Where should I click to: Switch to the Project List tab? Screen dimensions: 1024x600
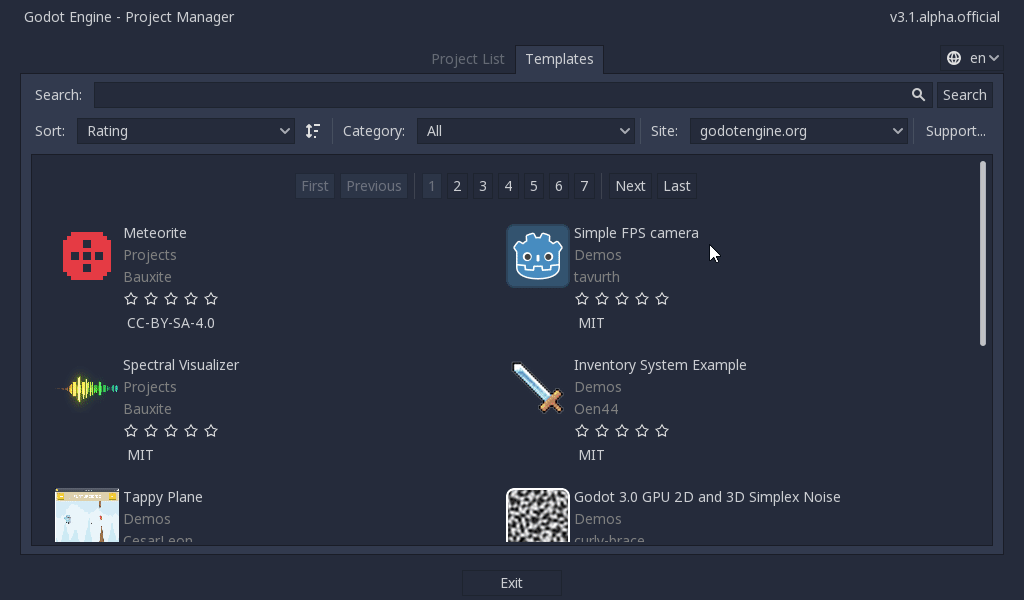point(468,59)
